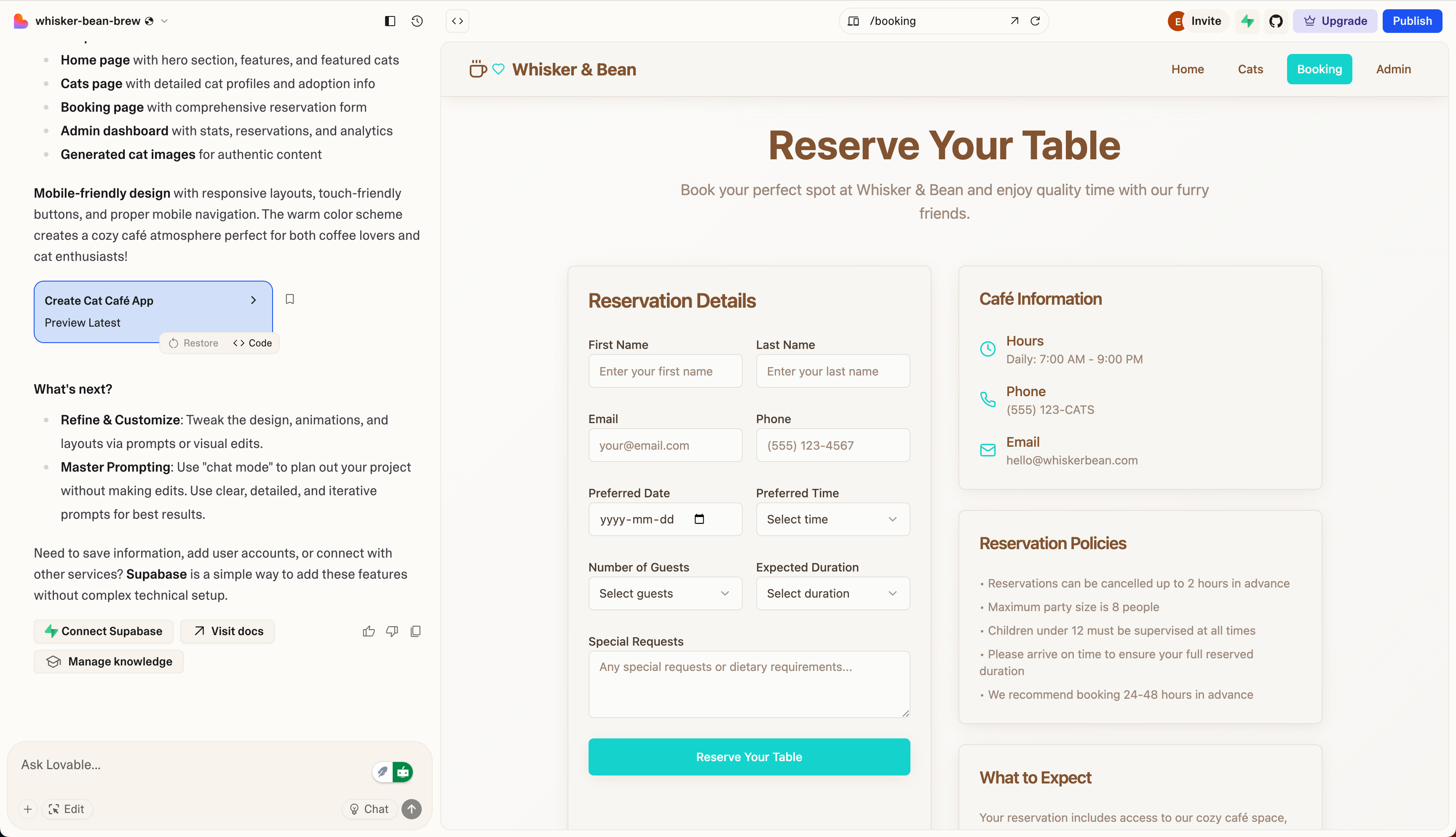Expand the Number of Guests dropdown
This screenshot has height=837, width=1456.
coord(665,593)
